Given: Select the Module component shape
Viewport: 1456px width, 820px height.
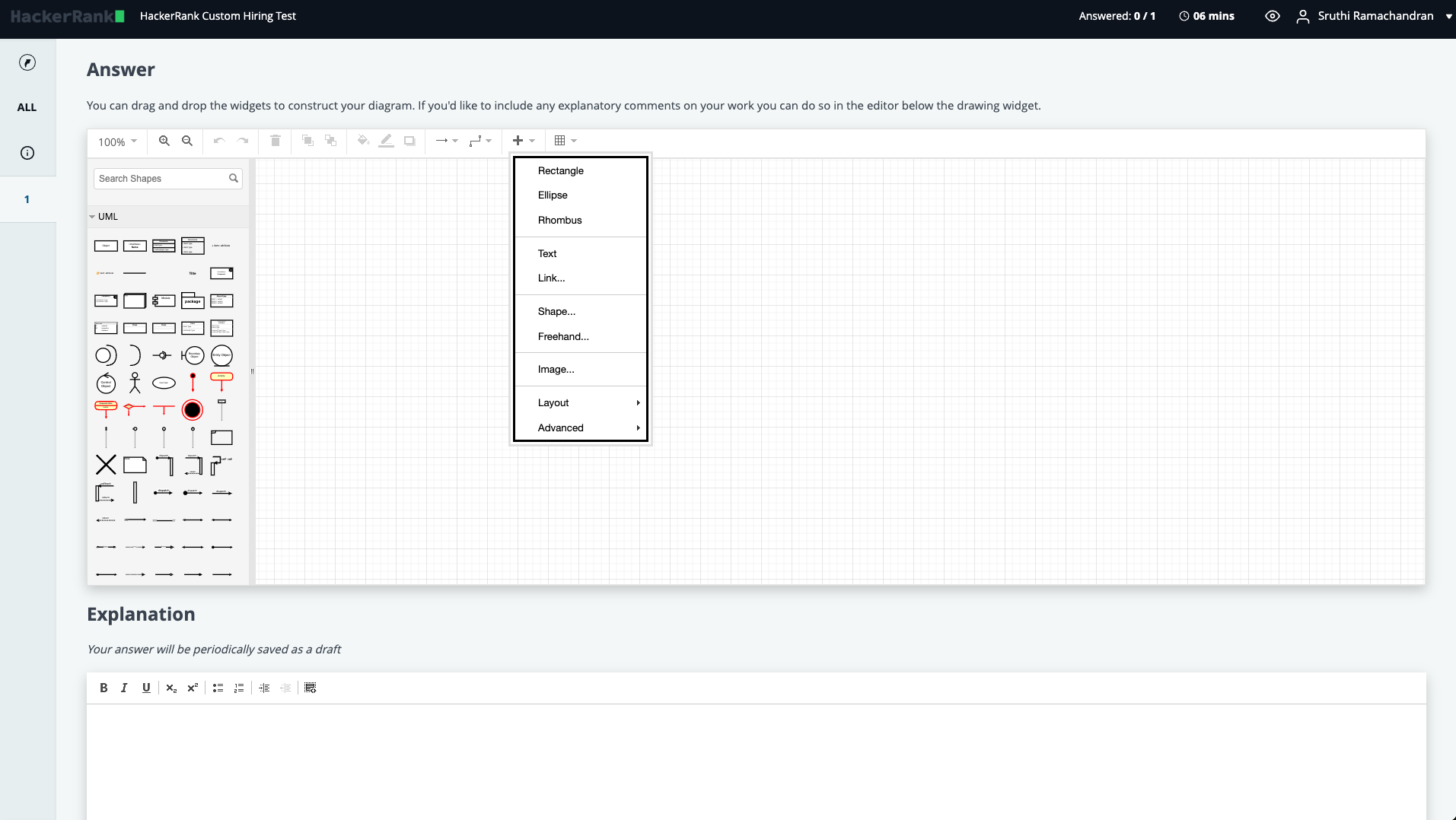Looking at the screenshot, I should click(164, 300).
